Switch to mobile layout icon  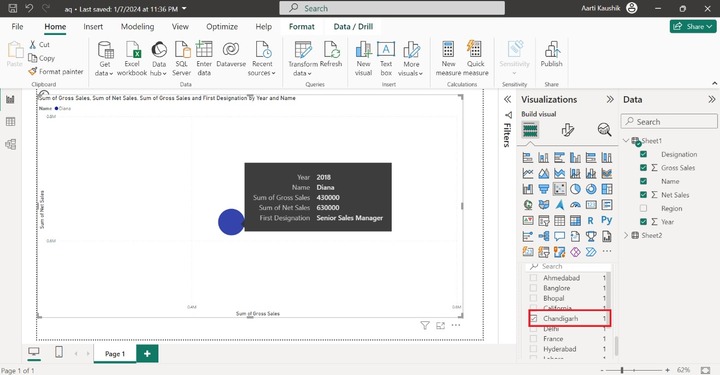pos(59,352)
